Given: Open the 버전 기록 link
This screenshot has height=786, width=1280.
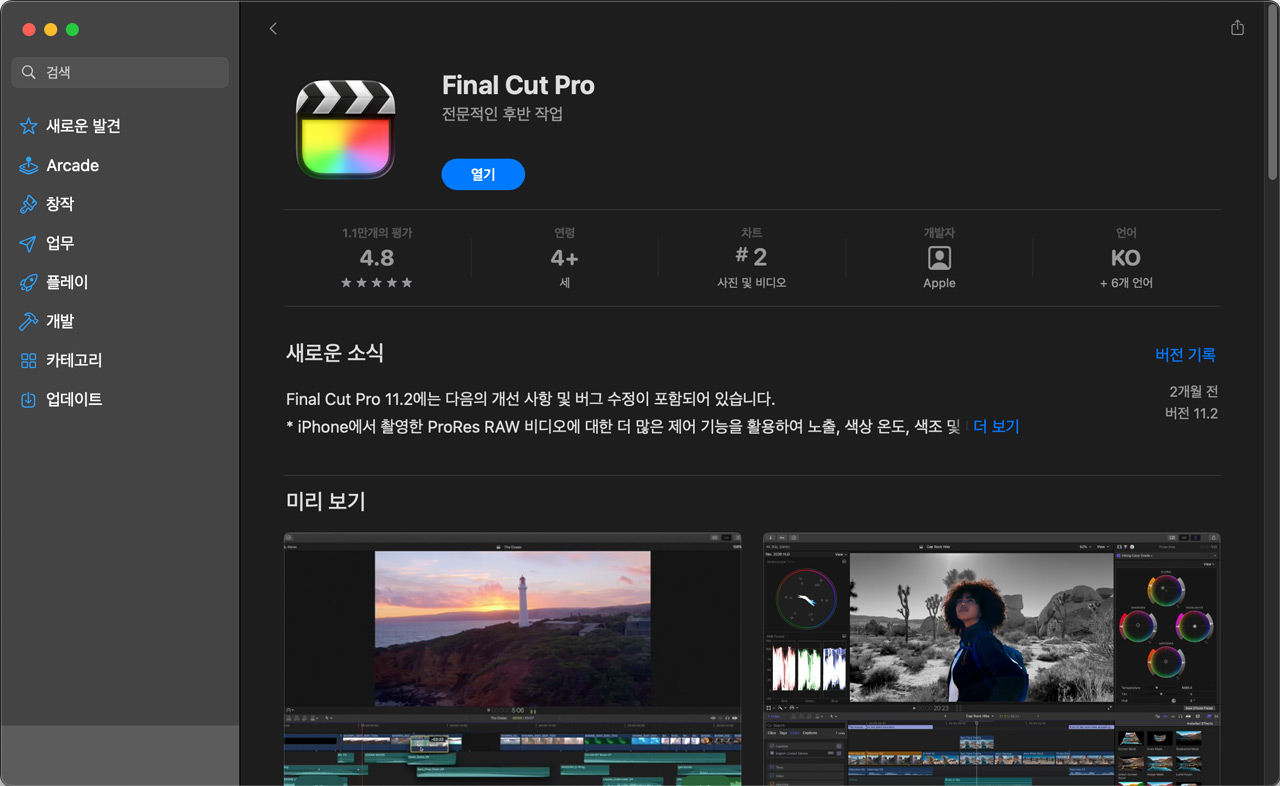Looking at the screenshot, I should [x=1185, y=355].
